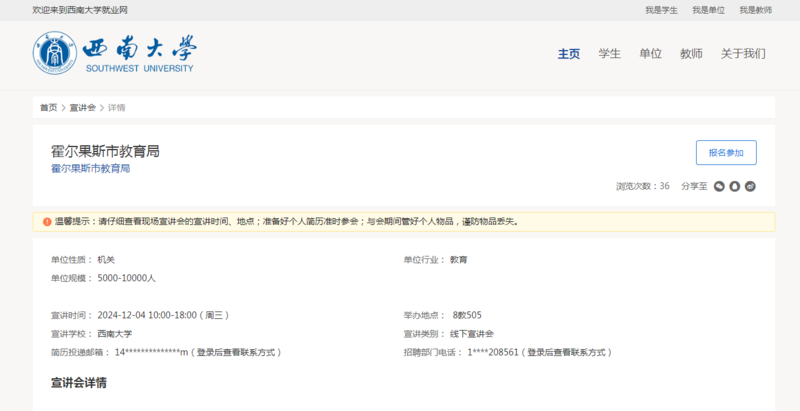
Task: Open 单位 in main navigation
Action: tap(651, 54)
